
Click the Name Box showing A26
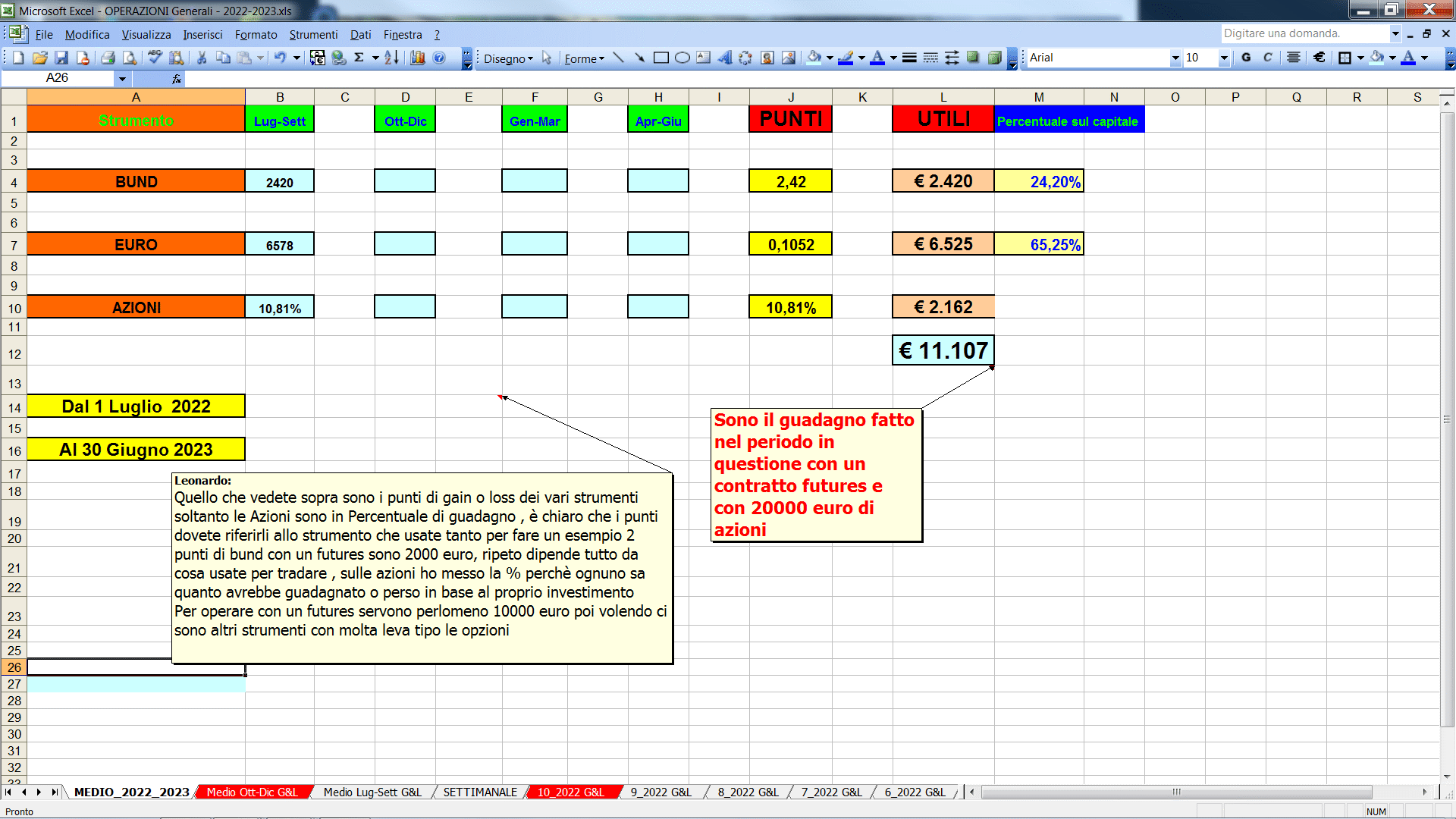(58, 78)
